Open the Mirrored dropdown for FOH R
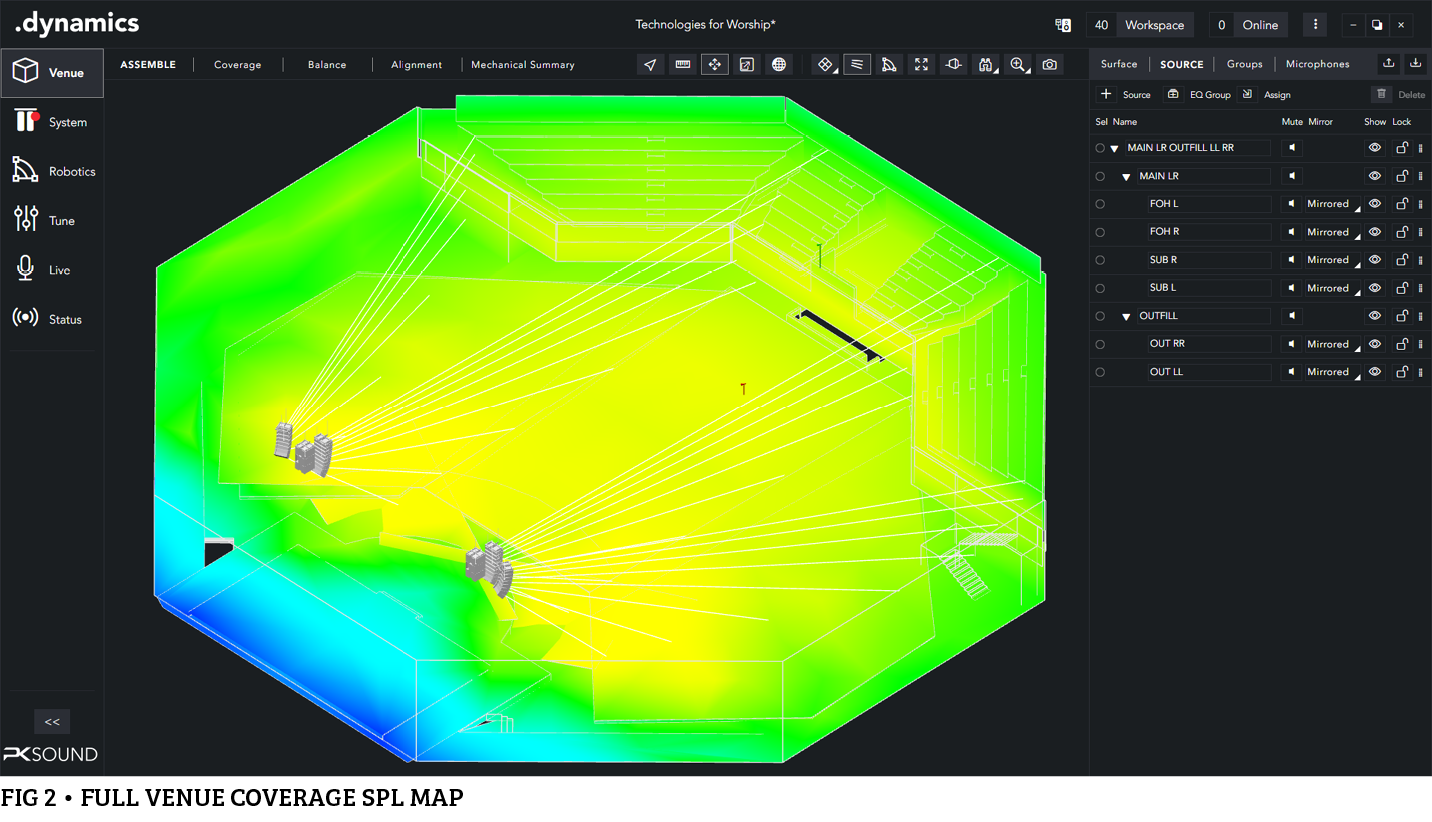The height and width of the screenshot is (822, 1432). point(1332,232)
